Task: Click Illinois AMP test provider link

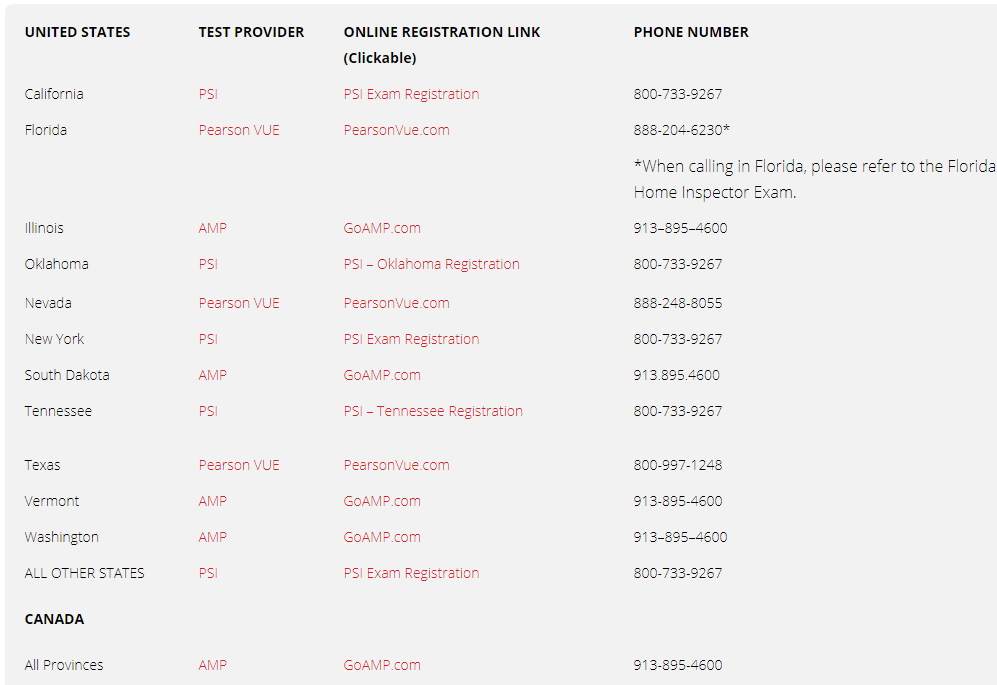Action: tap(212, 228)
